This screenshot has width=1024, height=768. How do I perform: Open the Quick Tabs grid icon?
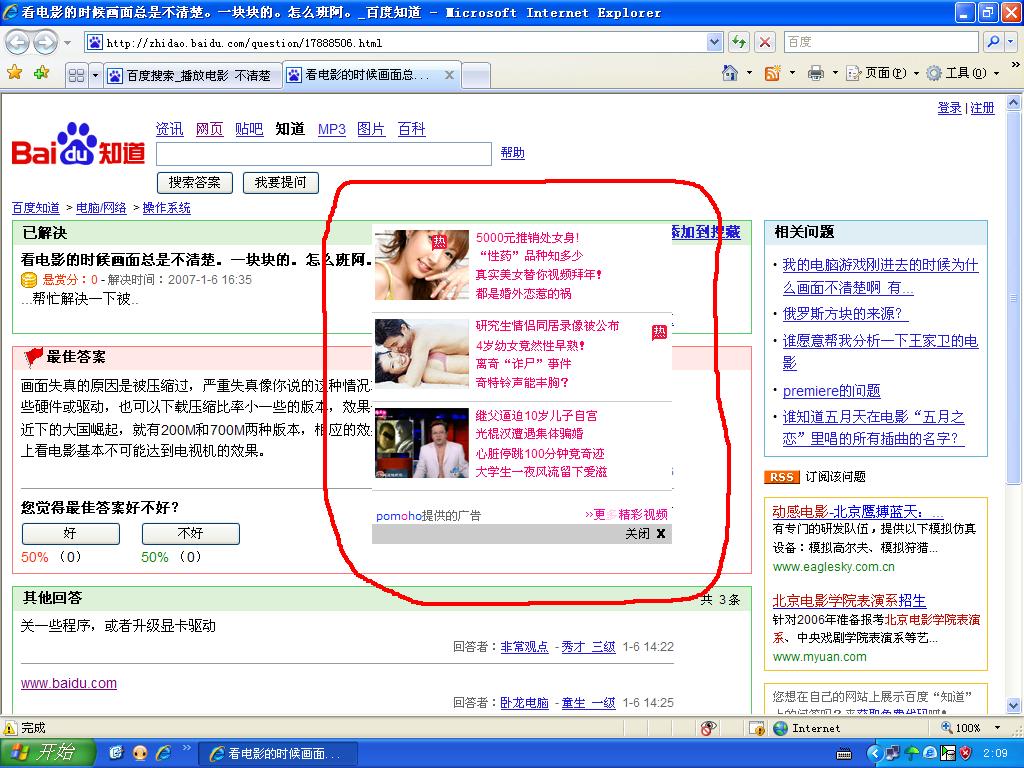click(76, 75)
